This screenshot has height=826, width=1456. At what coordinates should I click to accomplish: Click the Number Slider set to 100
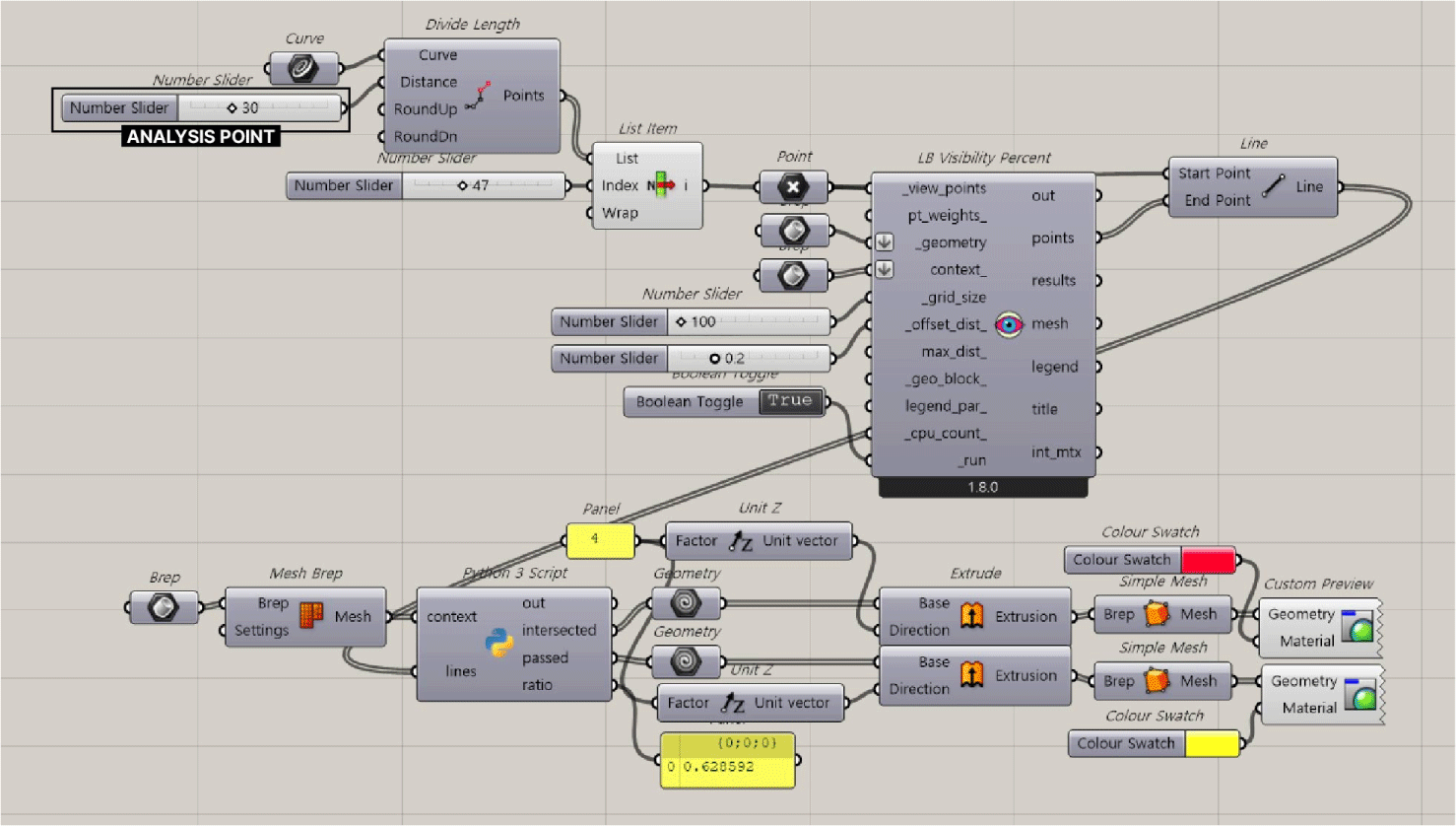point(692,321)
